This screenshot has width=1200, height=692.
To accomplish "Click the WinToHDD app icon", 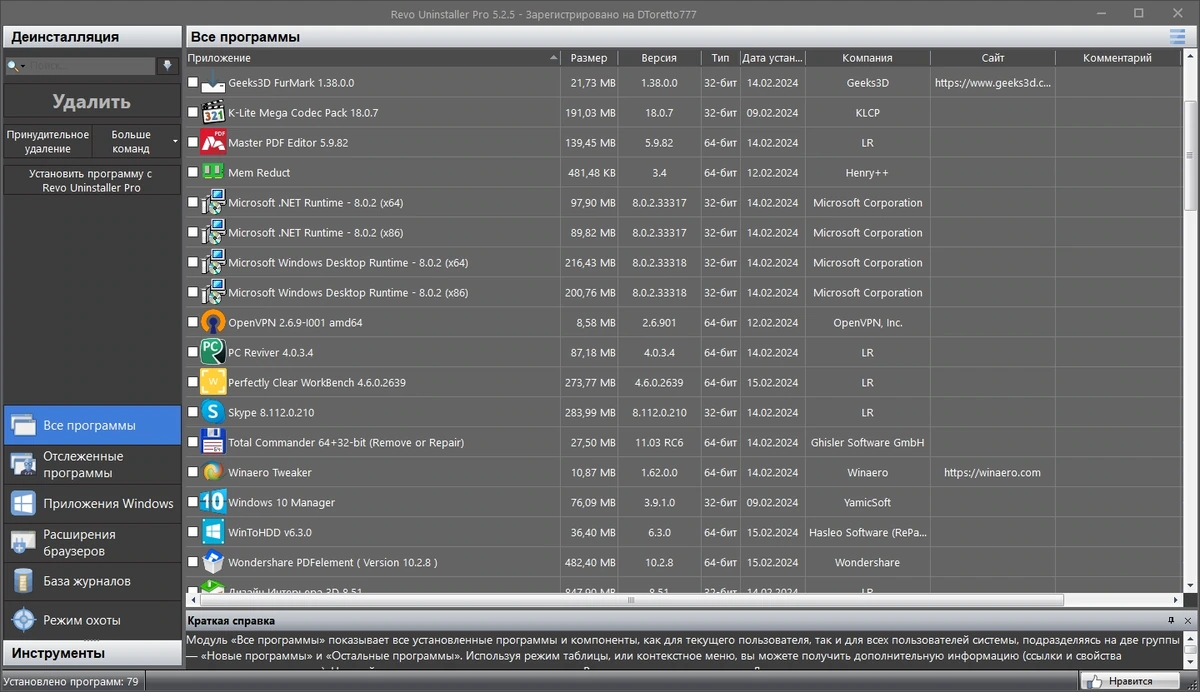I will tap(213, 533).
